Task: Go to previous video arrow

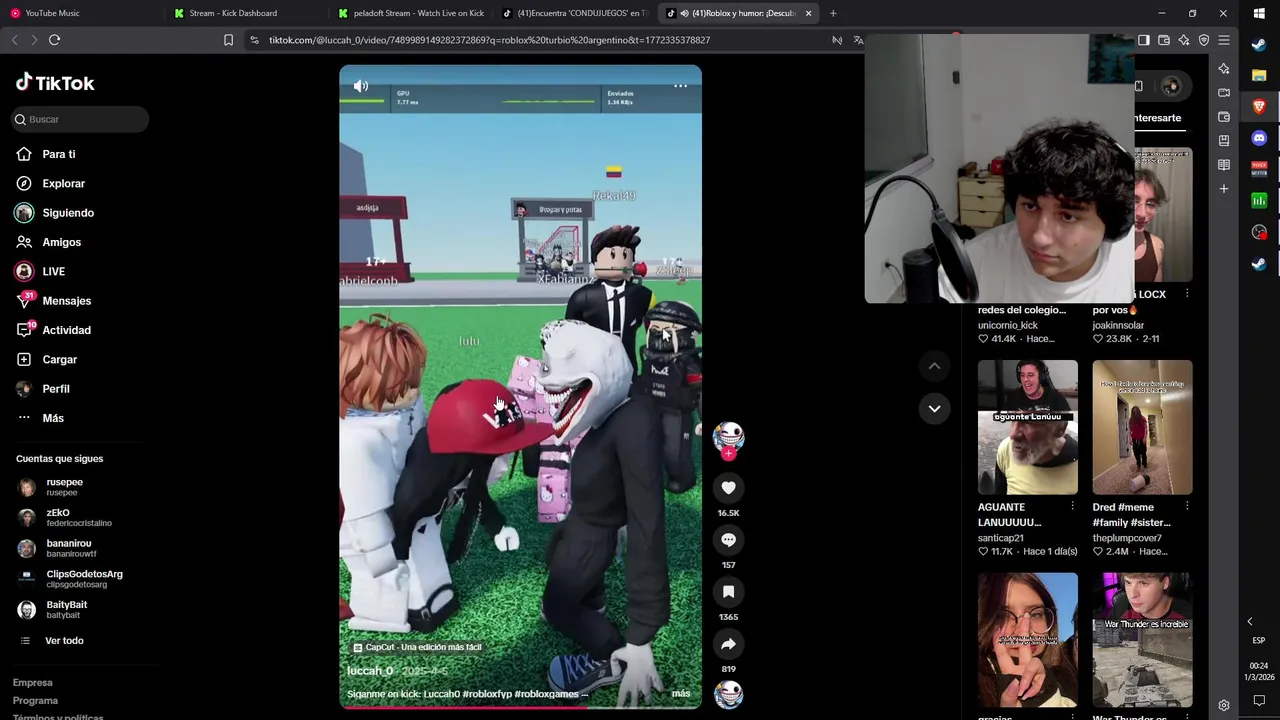Action: click(934, 366)
